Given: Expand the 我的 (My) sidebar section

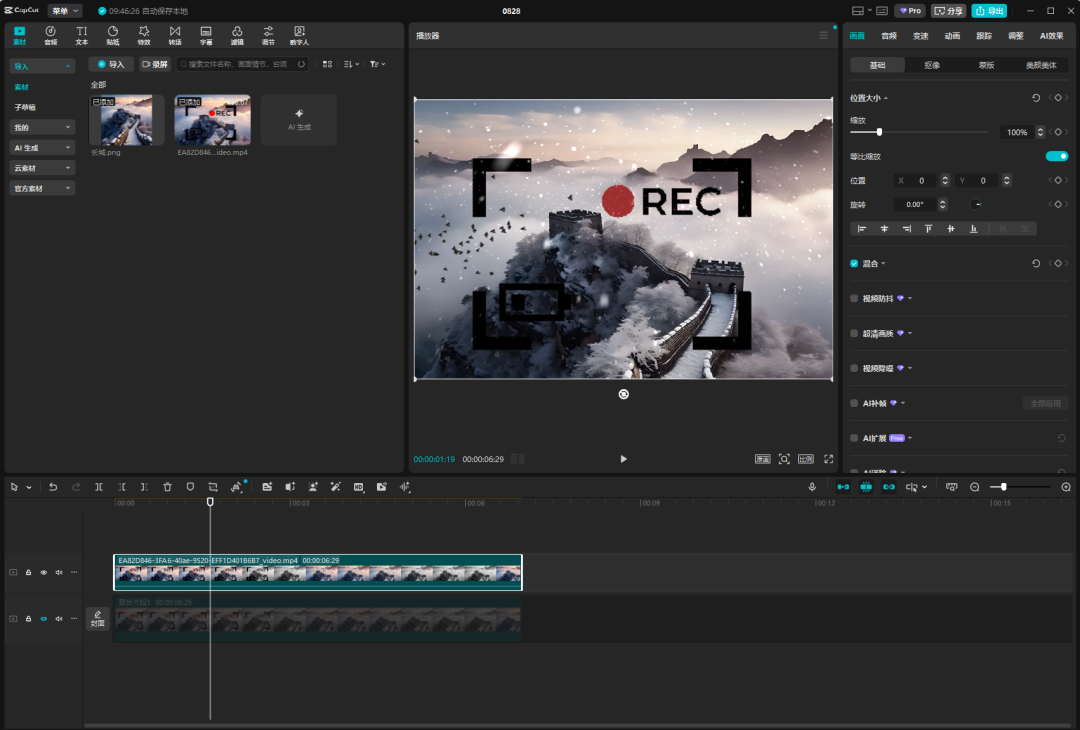Looking at the screenshot, I should pos(42,127).
